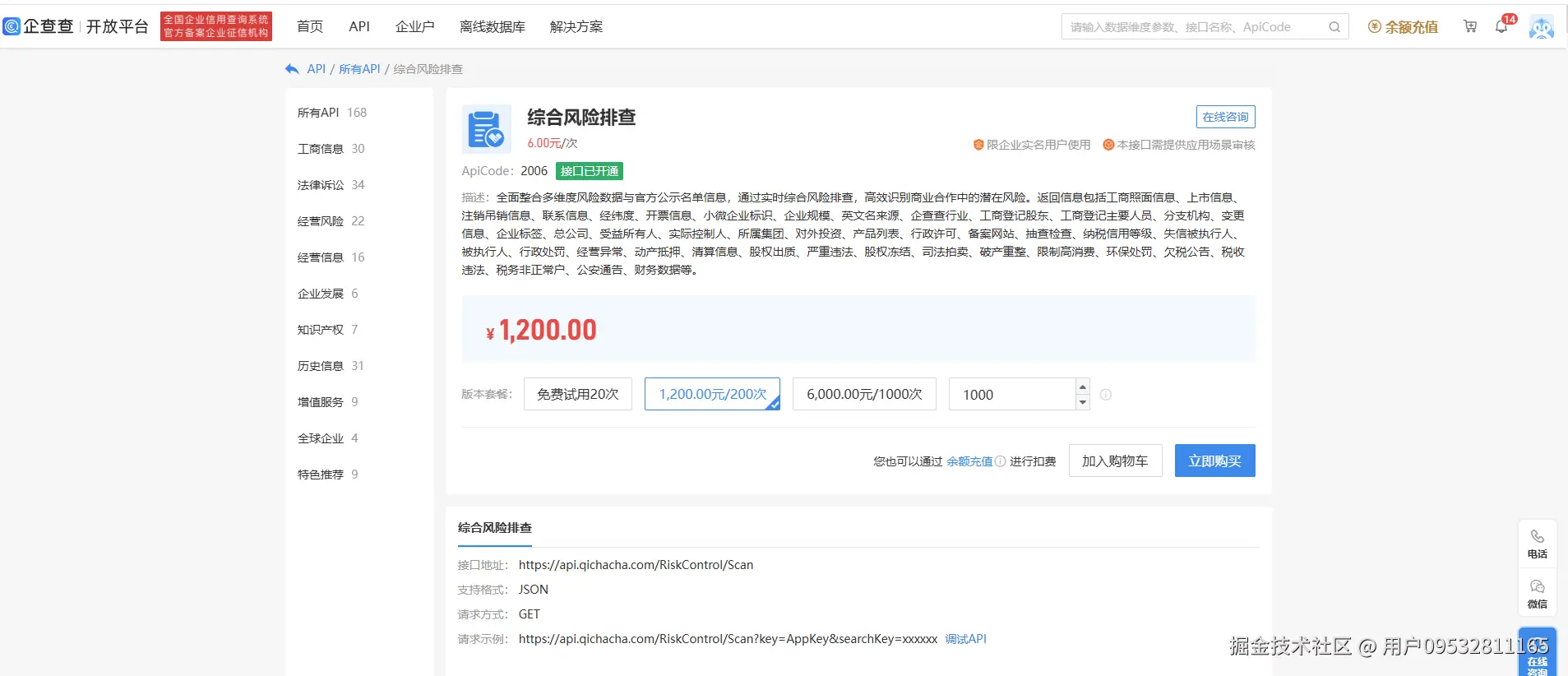Click the 接口地址 URL text
Viewport: 1568px width, 676px height.
(x=636, y=565)
